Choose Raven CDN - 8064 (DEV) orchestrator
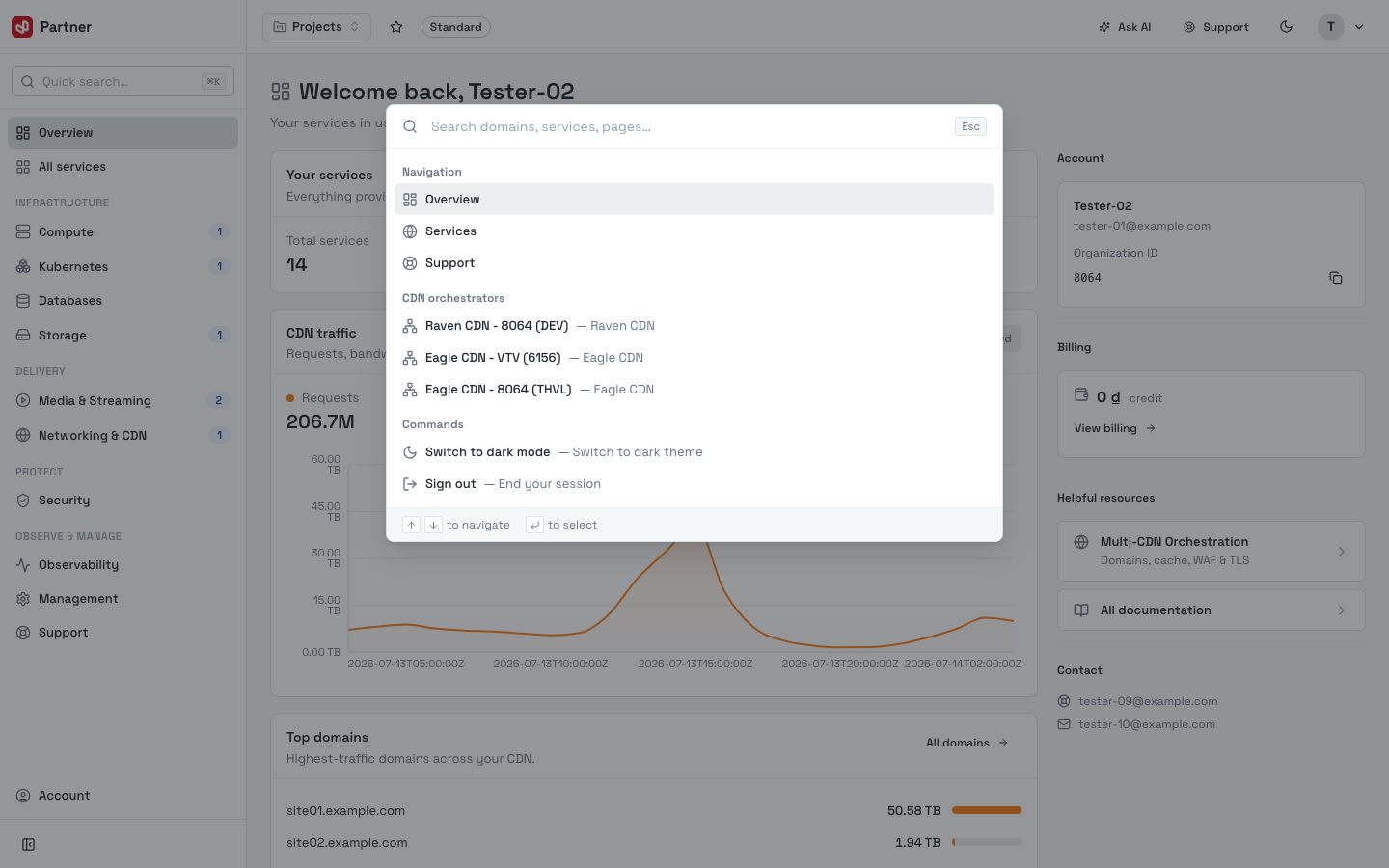The image size is (1389, 868). 694,326
